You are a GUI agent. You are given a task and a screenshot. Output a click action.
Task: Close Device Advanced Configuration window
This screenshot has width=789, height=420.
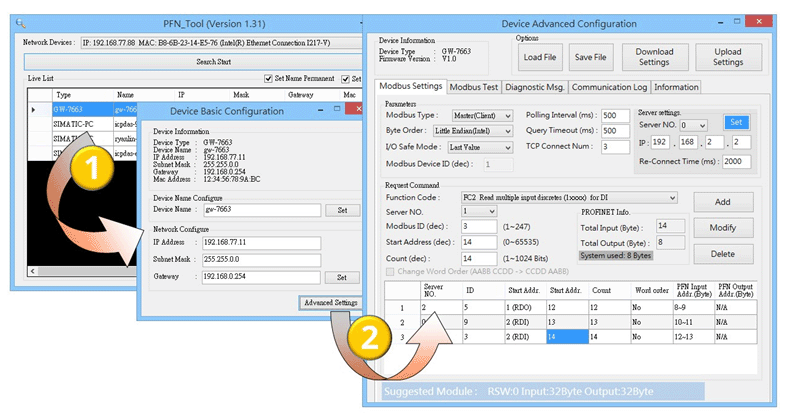[759, 22]
